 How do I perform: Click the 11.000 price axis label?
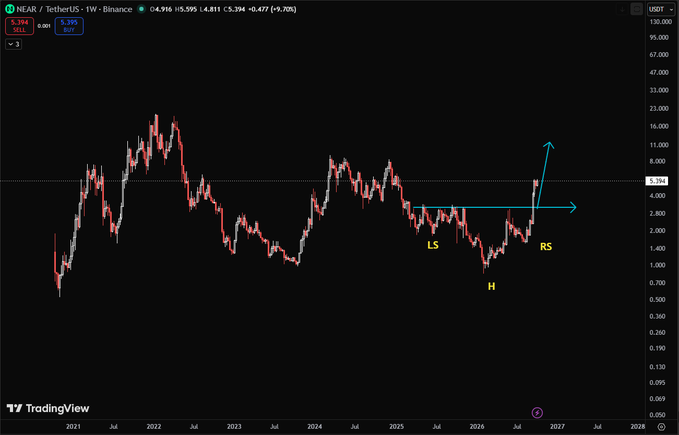pyautogui.click(x=659, y=145)
